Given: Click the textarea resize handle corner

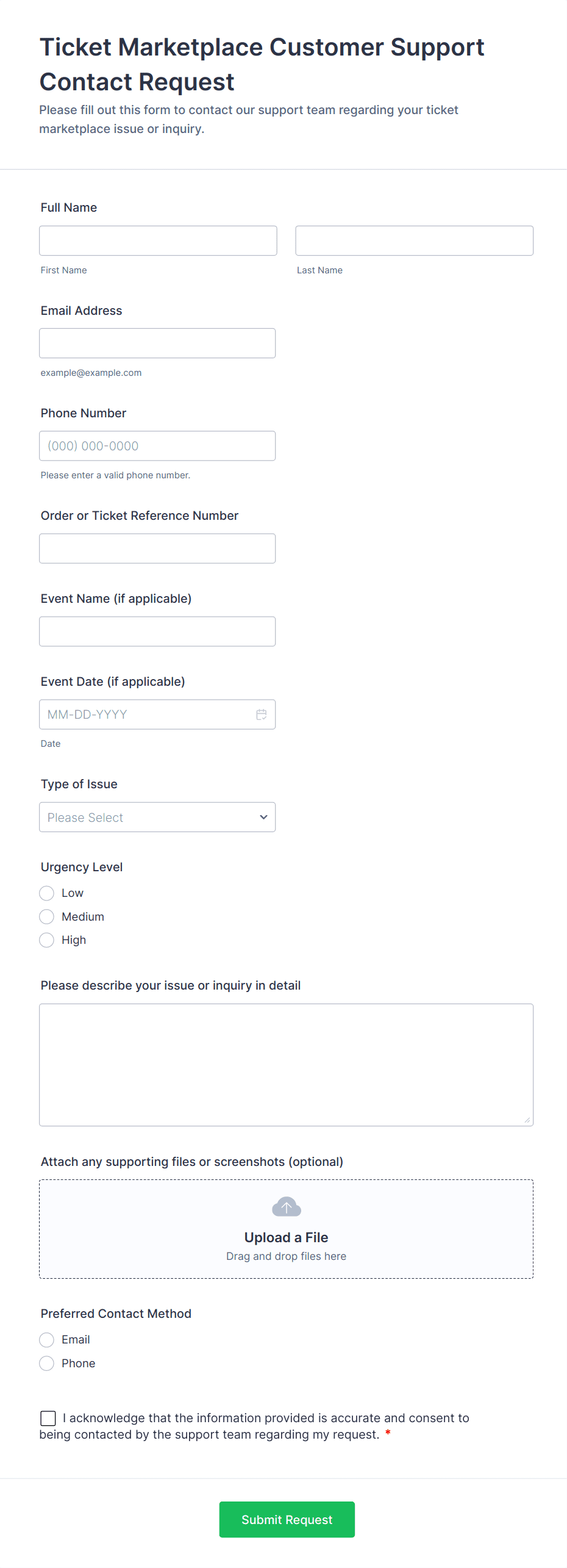Looking at the screenshot, I should click(527, 1120).
